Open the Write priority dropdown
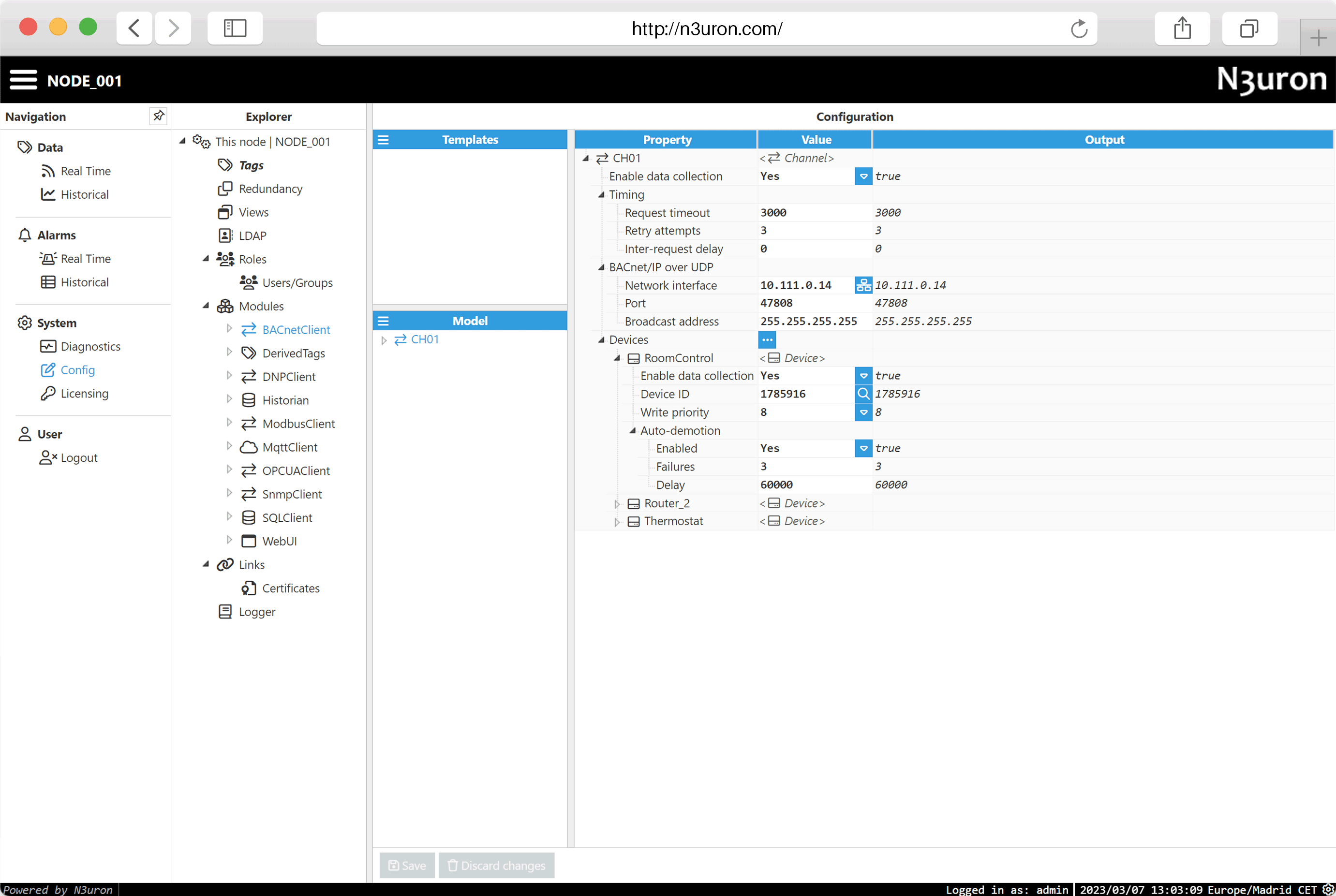The height and width of the screenshot is (896, 1336). coord(863,412)
